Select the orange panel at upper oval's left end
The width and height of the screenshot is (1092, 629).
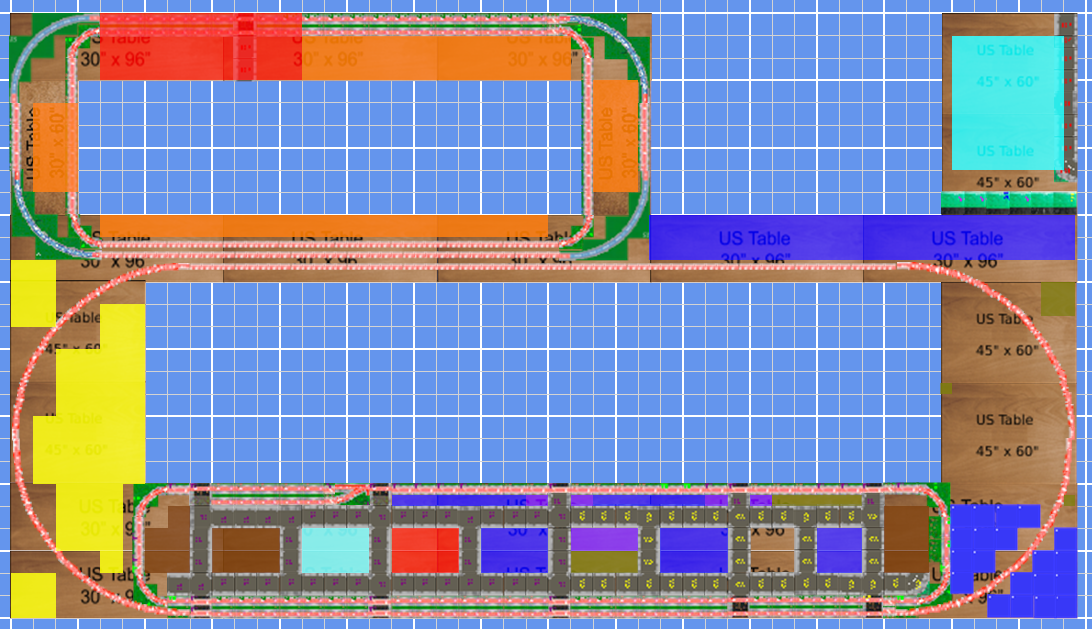point(55,148)
